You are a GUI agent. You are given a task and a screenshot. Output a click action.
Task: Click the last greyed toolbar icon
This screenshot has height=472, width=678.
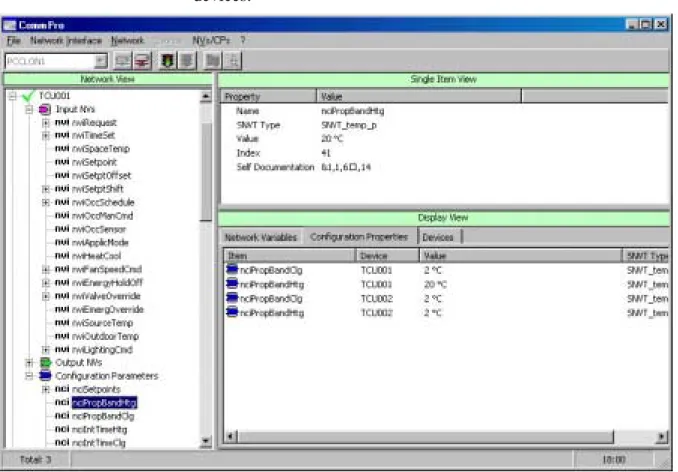click(x=233, y=61)
